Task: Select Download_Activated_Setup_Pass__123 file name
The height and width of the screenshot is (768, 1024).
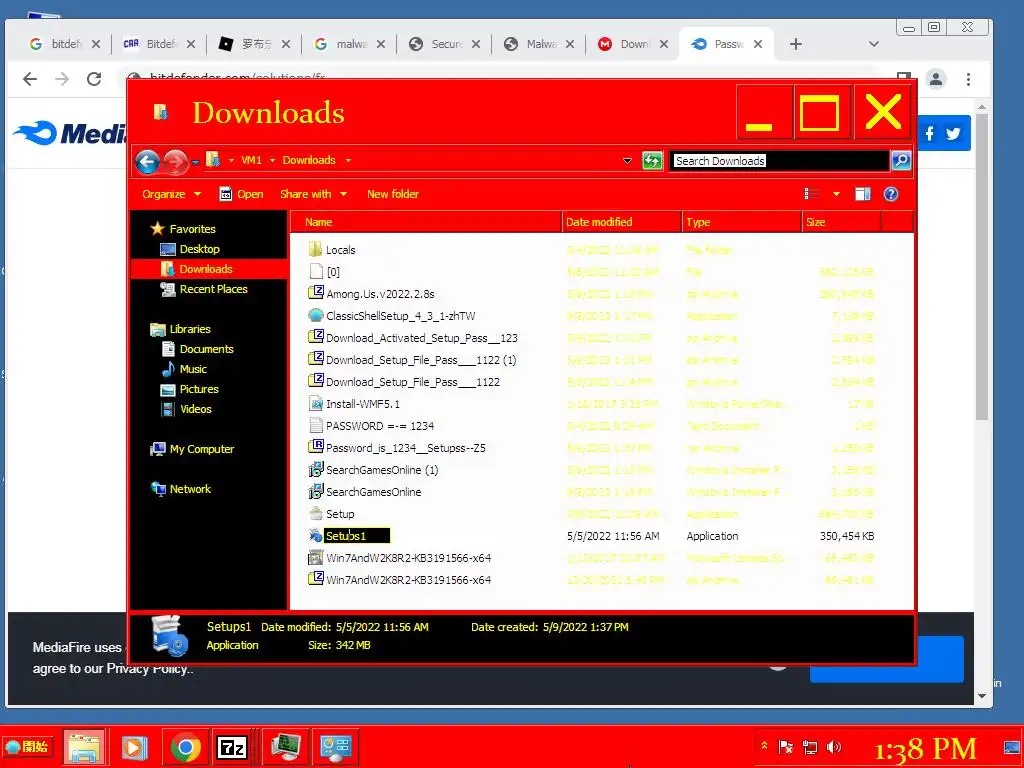Action: (x=422, y=338)
